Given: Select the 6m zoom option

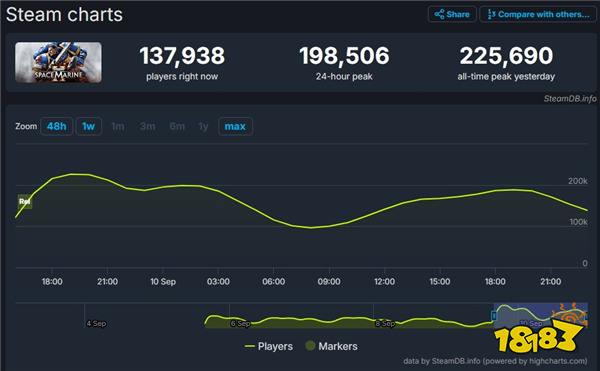Looking at the screenshot, I should 177,126.
